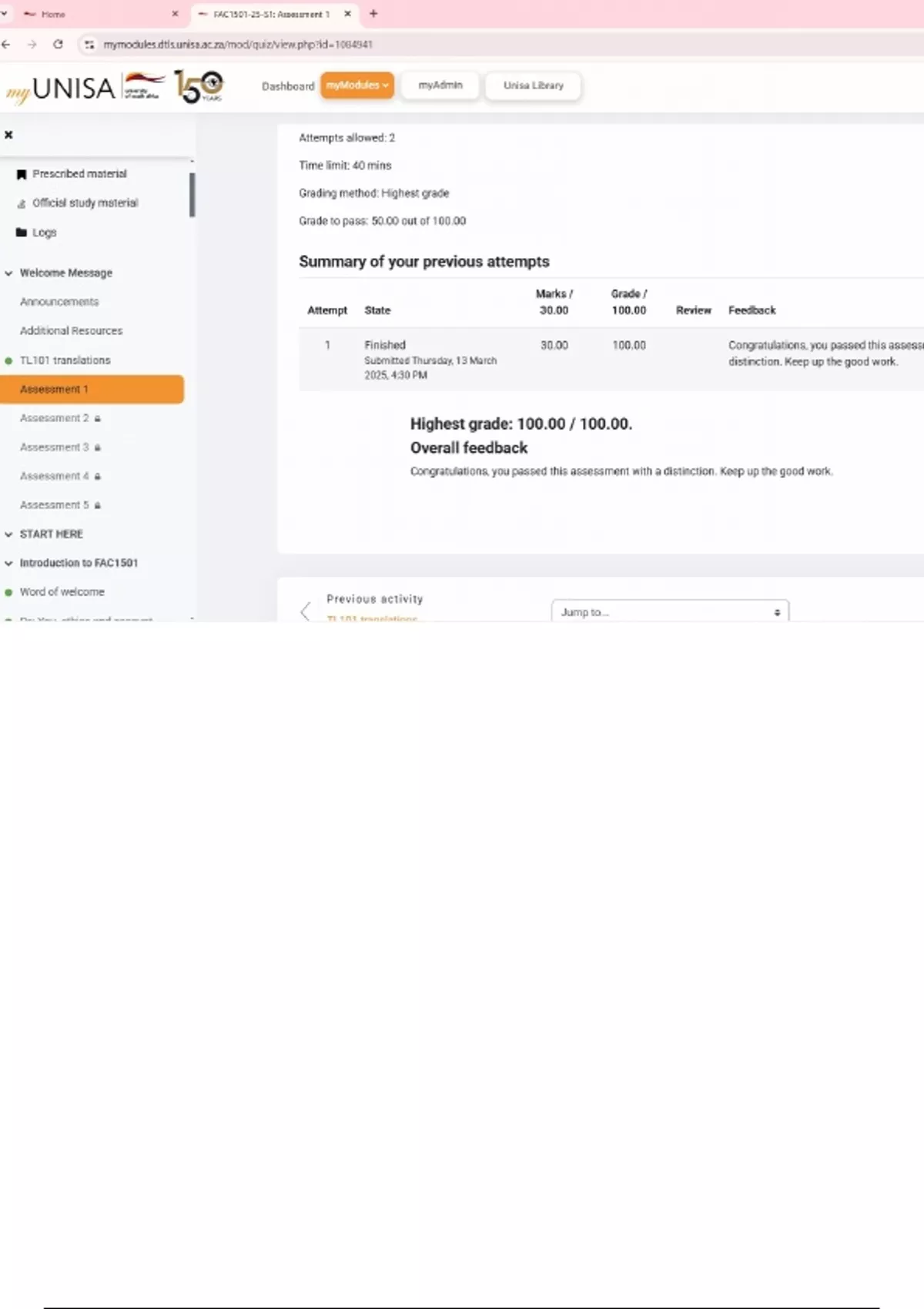Select Assessment 1 in the sidebar

coord(92,390)
